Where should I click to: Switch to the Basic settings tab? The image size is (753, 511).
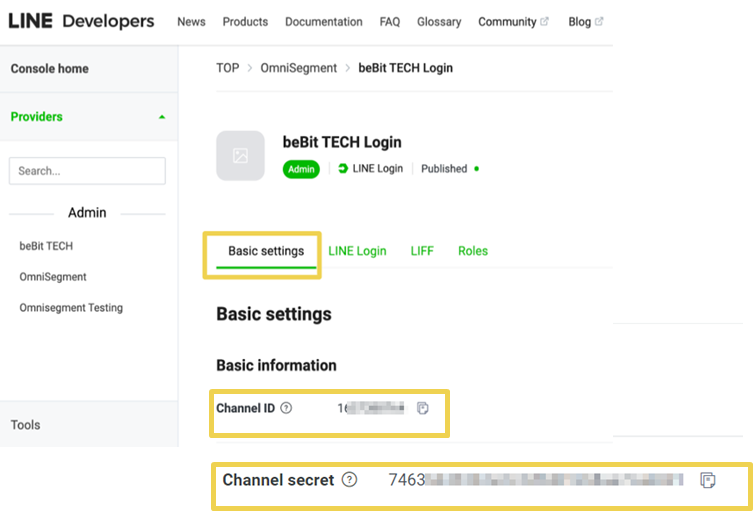[266, 251]
